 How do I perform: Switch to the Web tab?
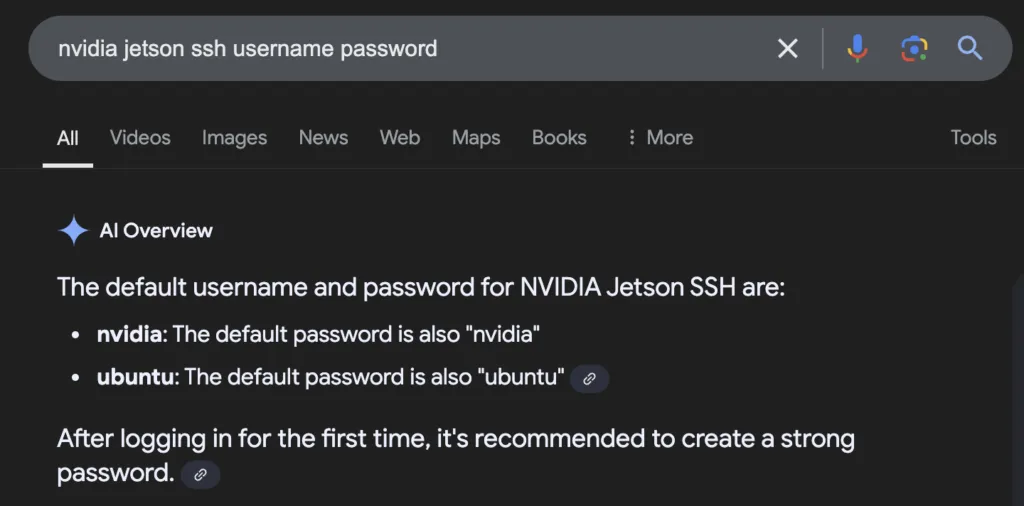point(400,138)
